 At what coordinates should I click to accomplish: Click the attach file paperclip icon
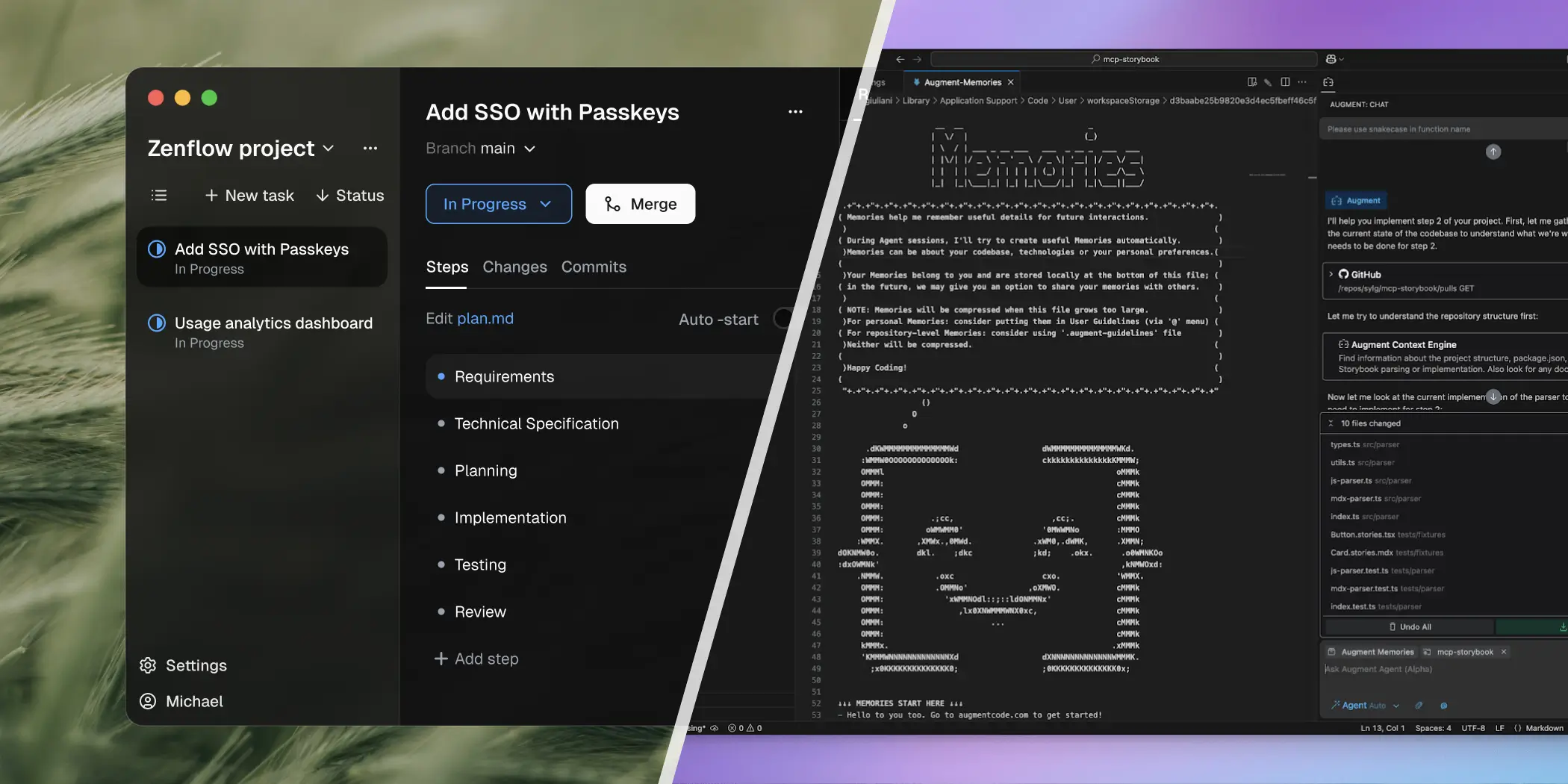pyautogui.click(x=1419, y=706)
